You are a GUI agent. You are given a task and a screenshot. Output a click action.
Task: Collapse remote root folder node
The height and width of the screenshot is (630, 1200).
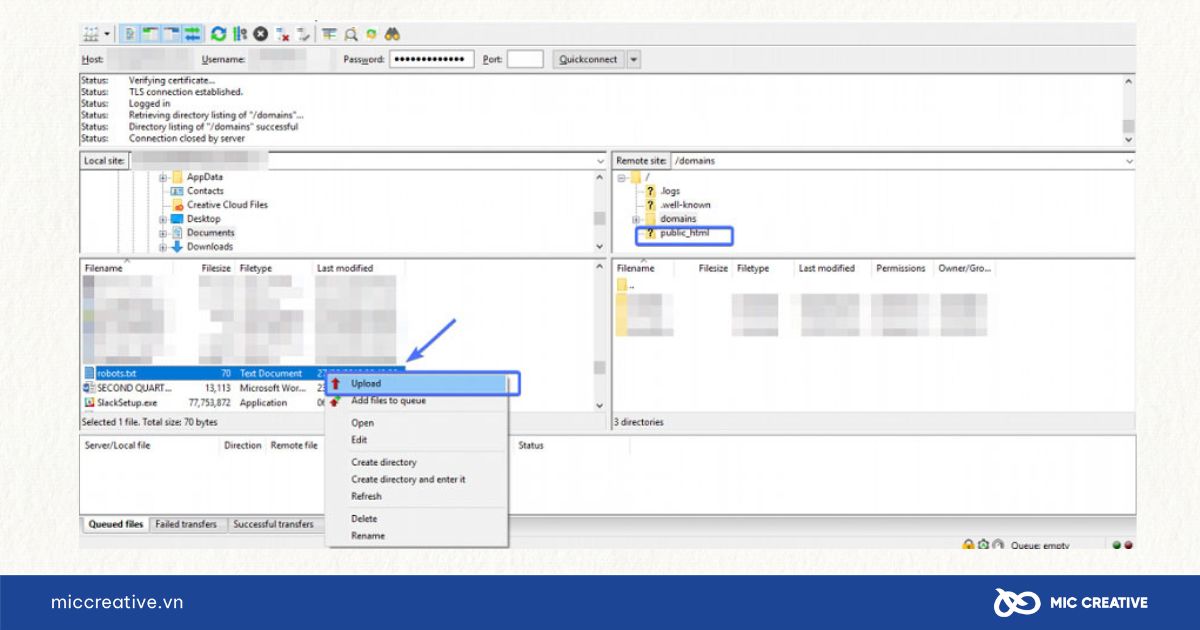click(x=622, y=177)
